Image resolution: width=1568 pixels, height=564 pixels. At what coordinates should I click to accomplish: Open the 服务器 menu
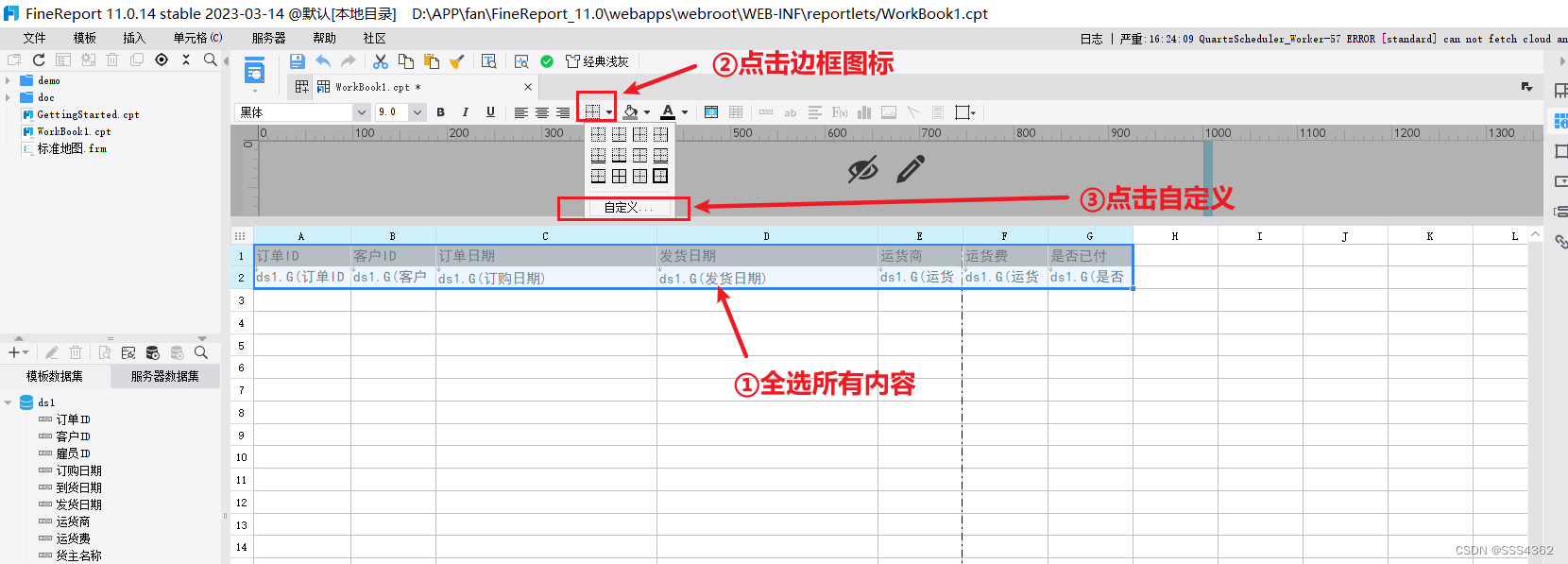(x=268, y=38)
